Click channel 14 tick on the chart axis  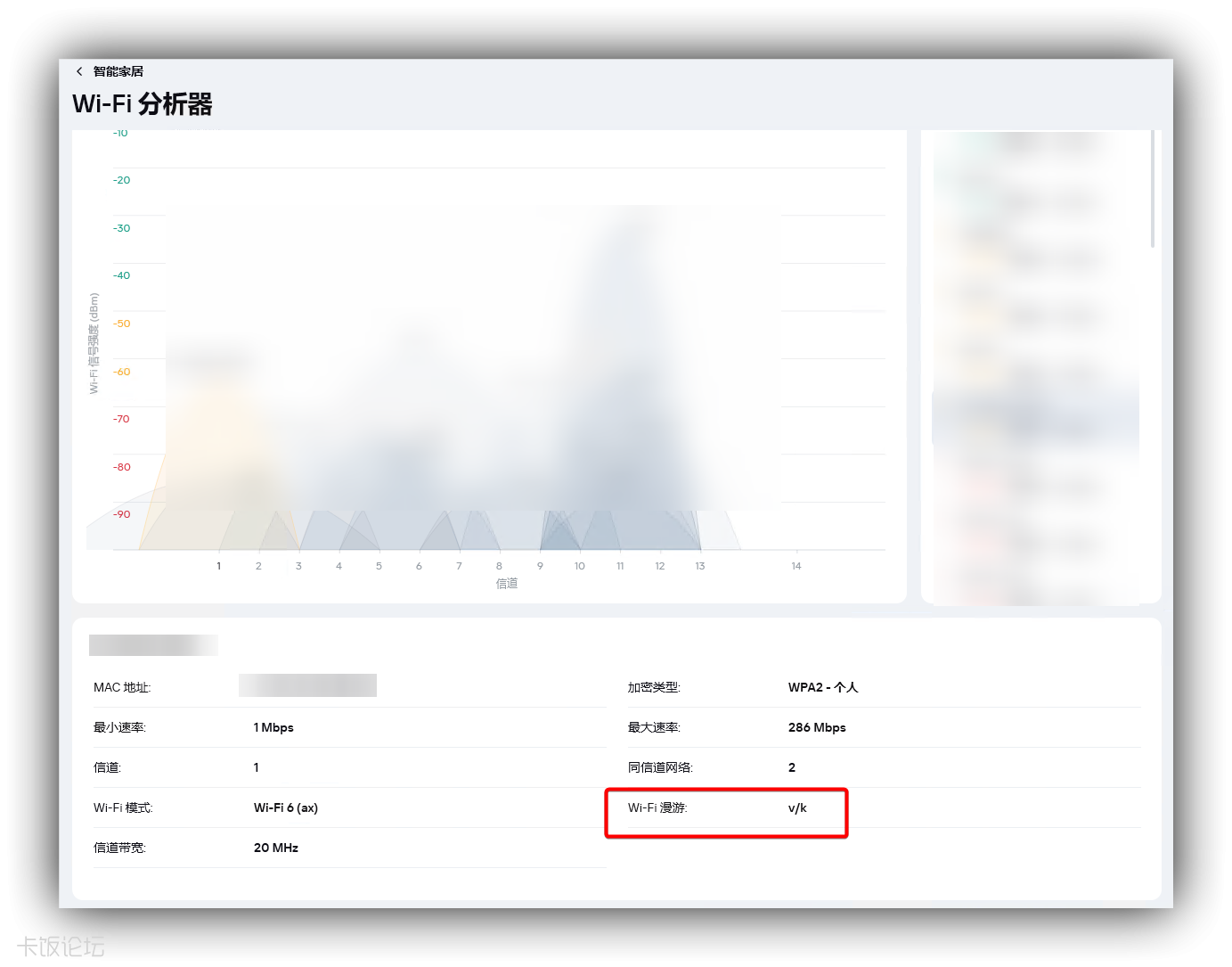(796, 566)
